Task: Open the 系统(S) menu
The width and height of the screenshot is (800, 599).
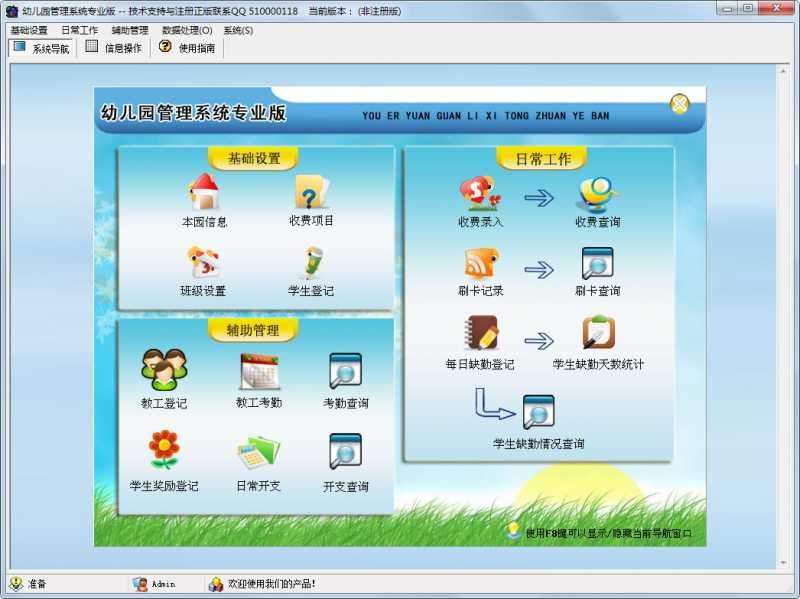Action: click(x=239, y=31)
